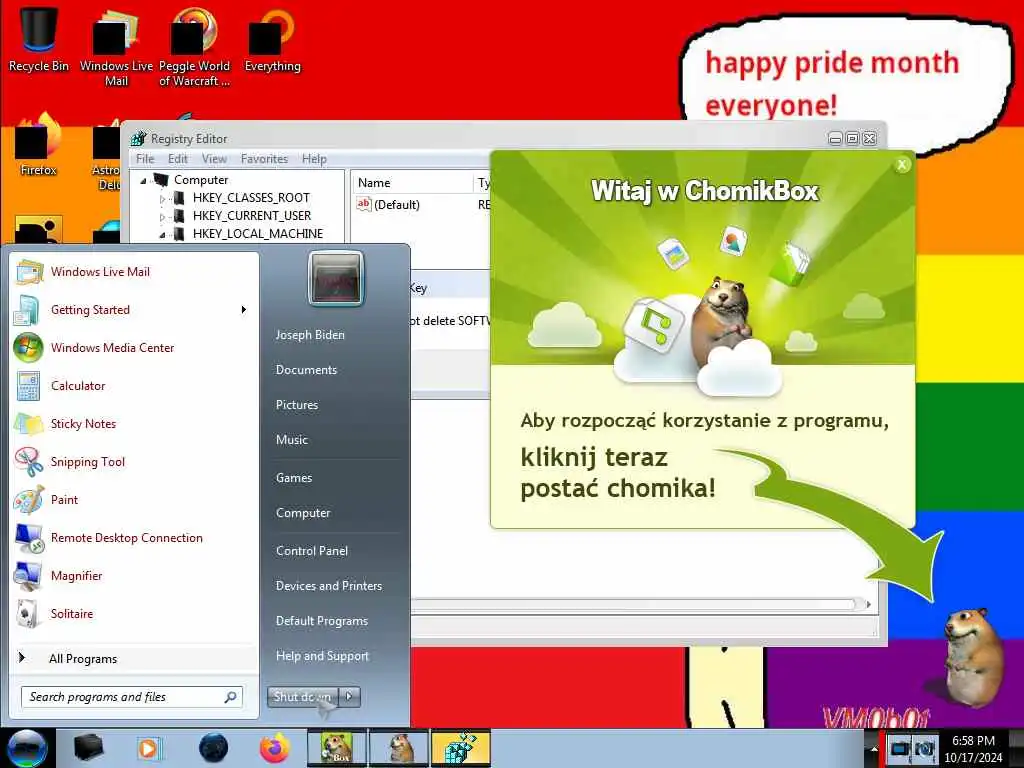Select HKEY_LOCAL_MACHINE key

(257, 234)
